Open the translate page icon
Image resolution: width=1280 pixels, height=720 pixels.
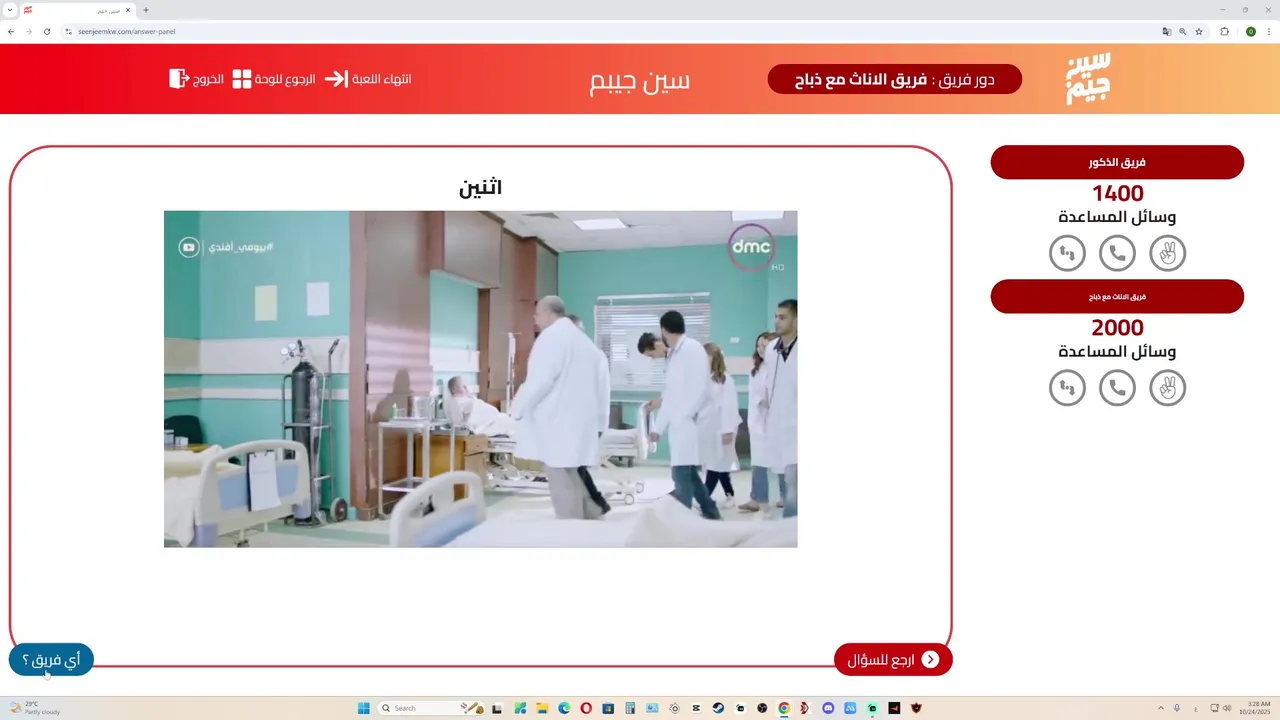pos(1167,31)
